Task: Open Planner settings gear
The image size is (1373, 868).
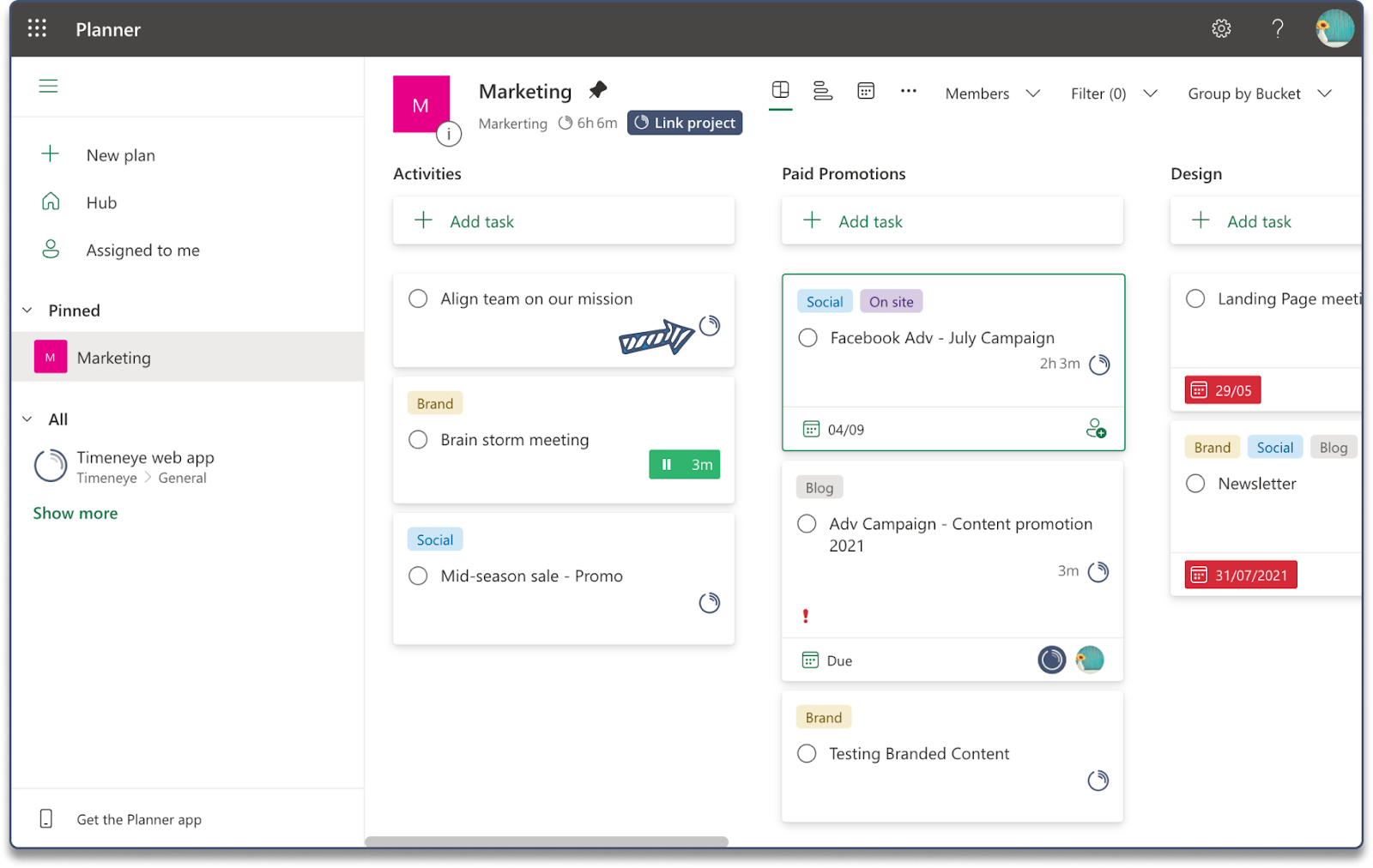Action: [1221, 28]
